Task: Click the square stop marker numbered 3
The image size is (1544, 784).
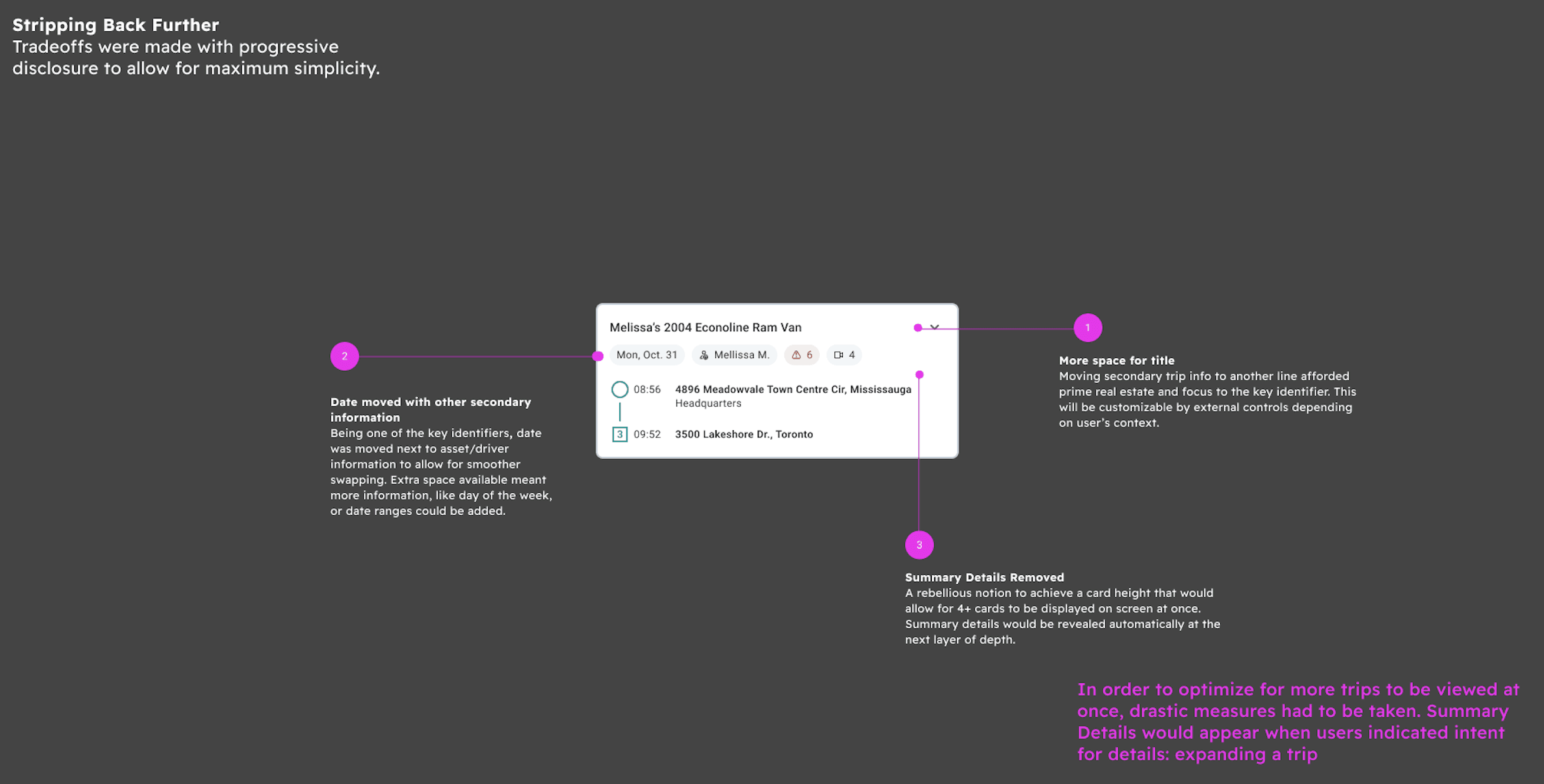Action: coord(620,434)
